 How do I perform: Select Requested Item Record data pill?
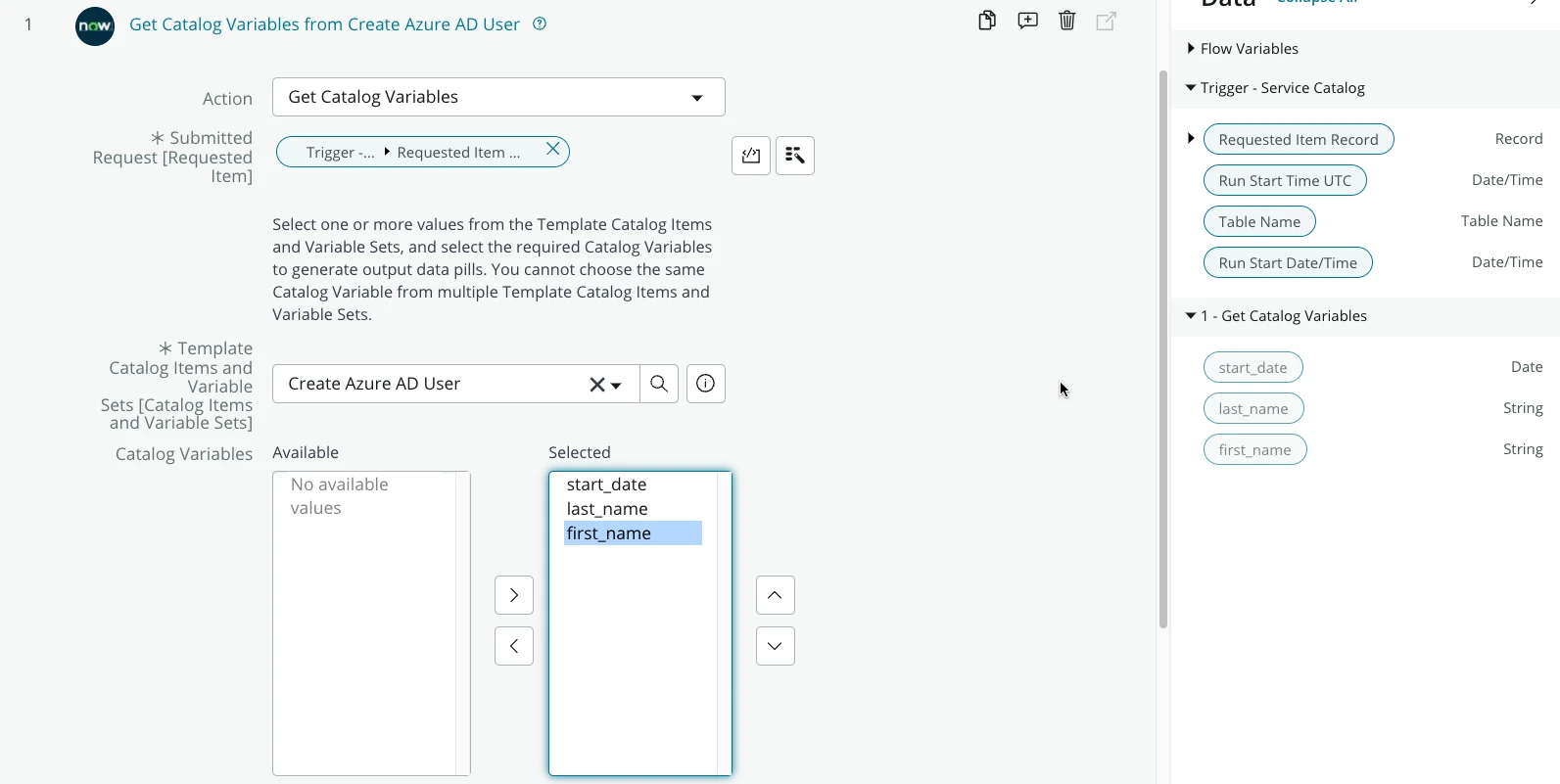coord(1299,139)
